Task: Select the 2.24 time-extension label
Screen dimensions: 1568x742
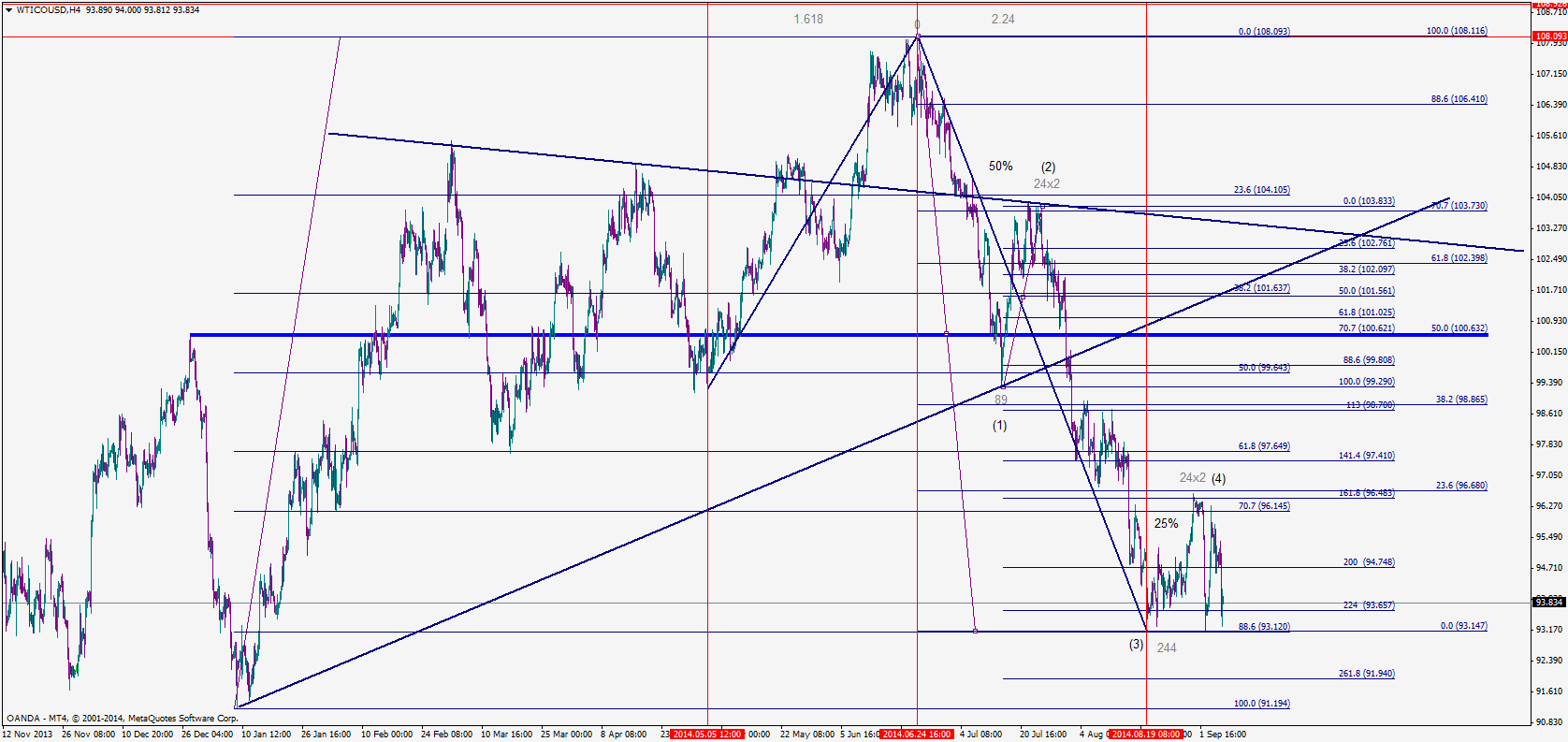Action: click(1003, 19)
